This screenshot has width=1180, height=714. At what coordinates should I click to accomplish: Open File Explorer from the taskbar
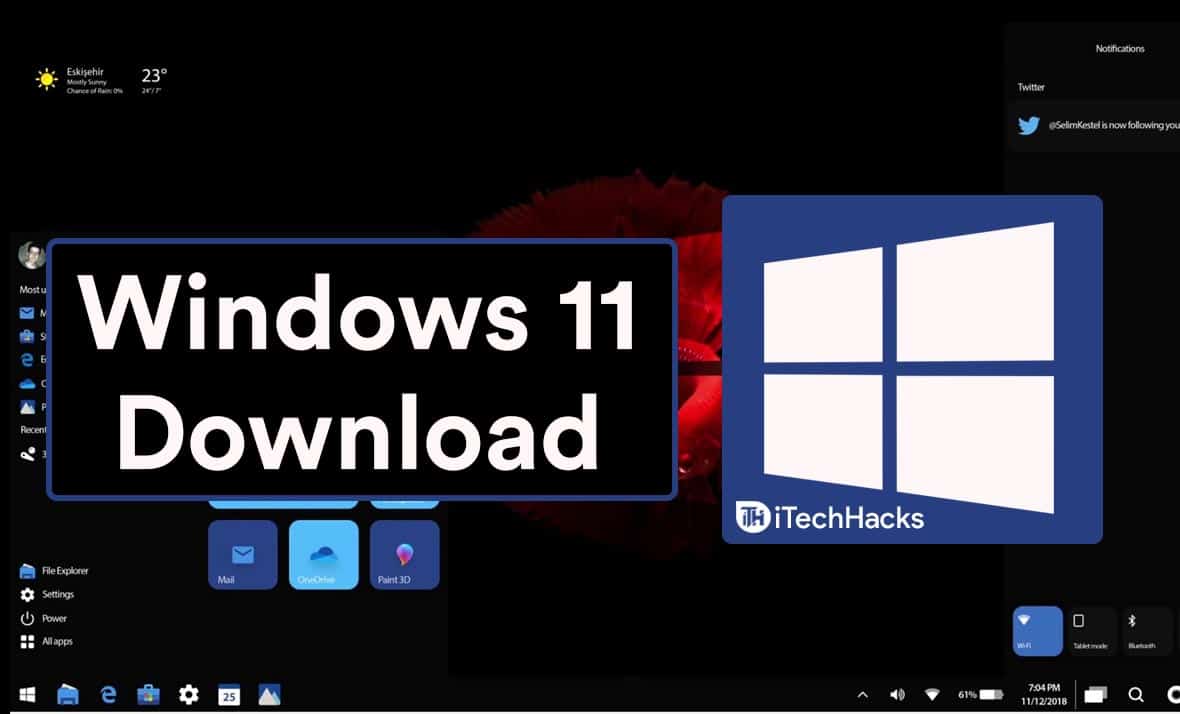click(x=68, y=694)
